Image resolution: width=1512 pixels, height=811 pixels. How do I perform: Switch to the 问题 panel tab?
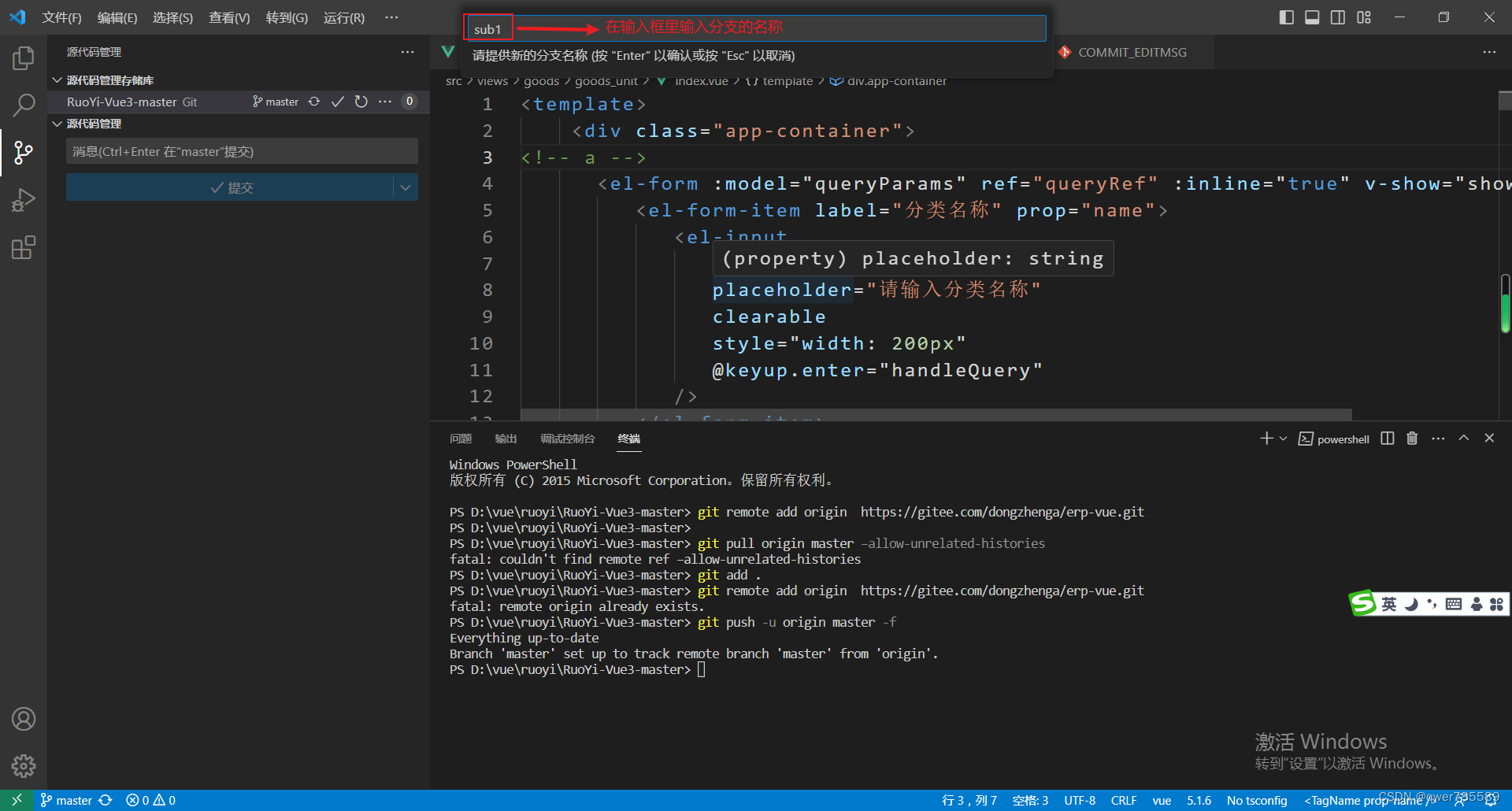pos(461,439)
